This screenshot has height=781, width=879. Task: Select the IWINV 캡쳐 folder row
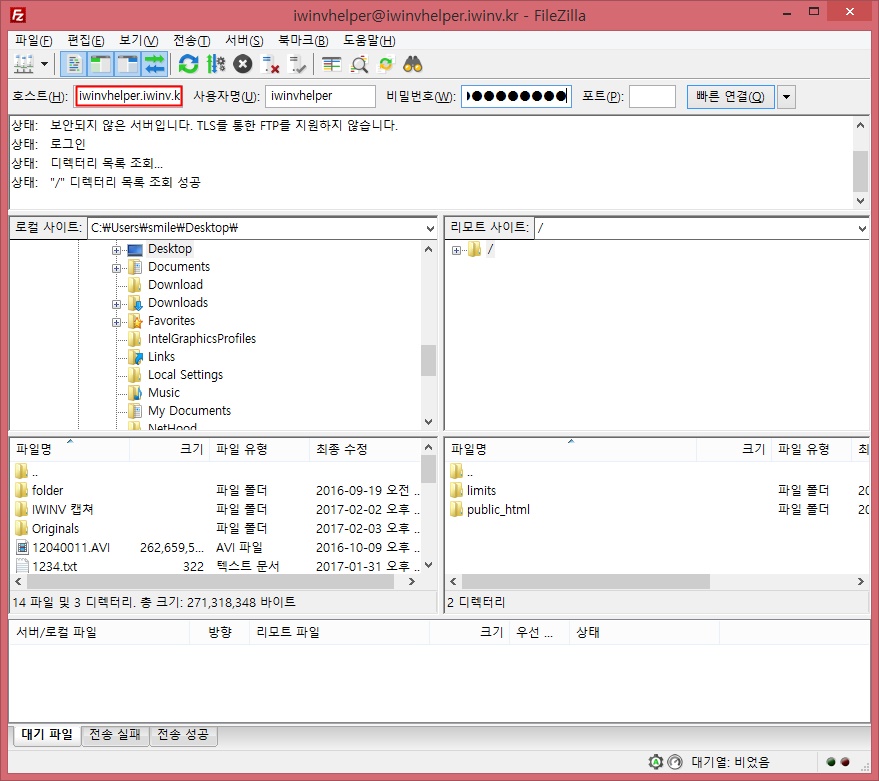pos(216,510)
